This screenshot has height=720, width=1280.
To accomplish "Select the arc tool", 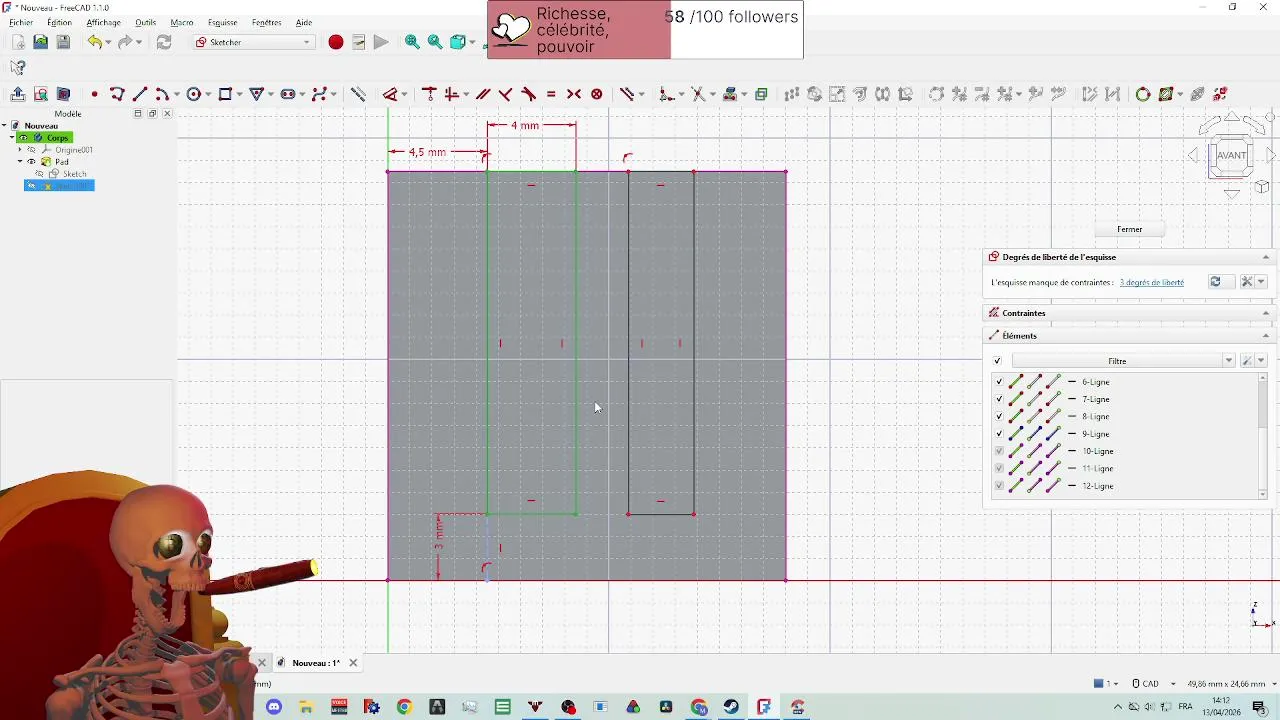I will tap(161, 94).
